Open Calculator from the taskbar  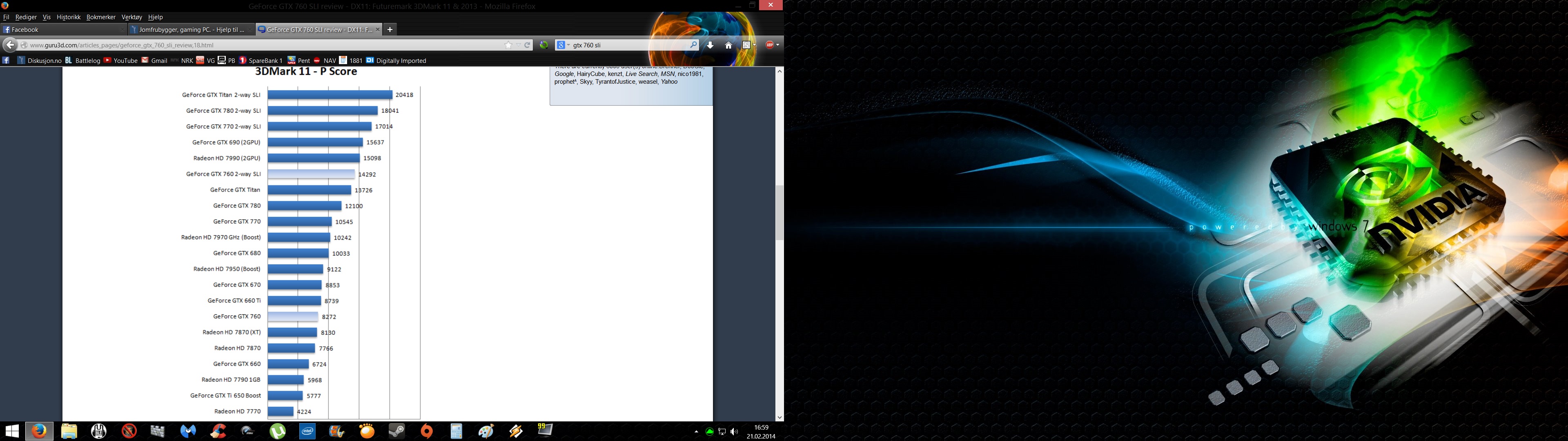point(457,431)
